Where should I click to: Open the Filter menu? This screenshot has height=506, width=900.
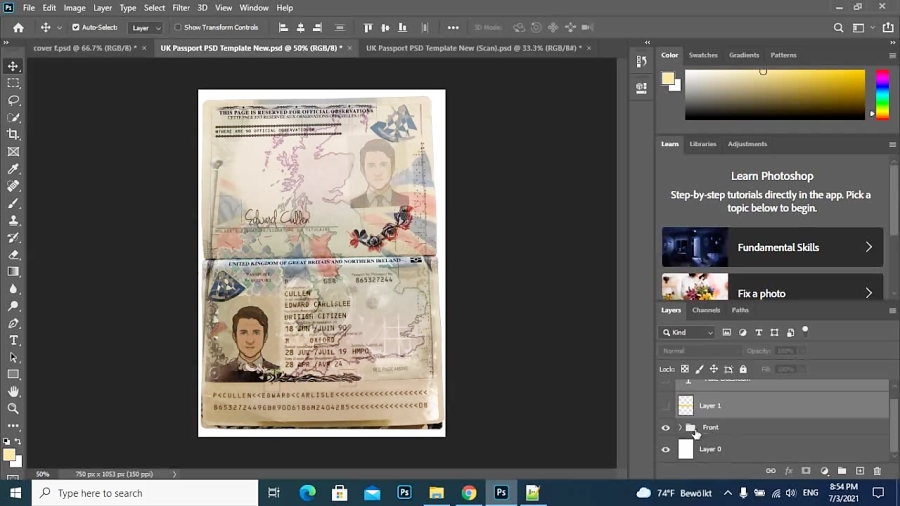[181, 8]
